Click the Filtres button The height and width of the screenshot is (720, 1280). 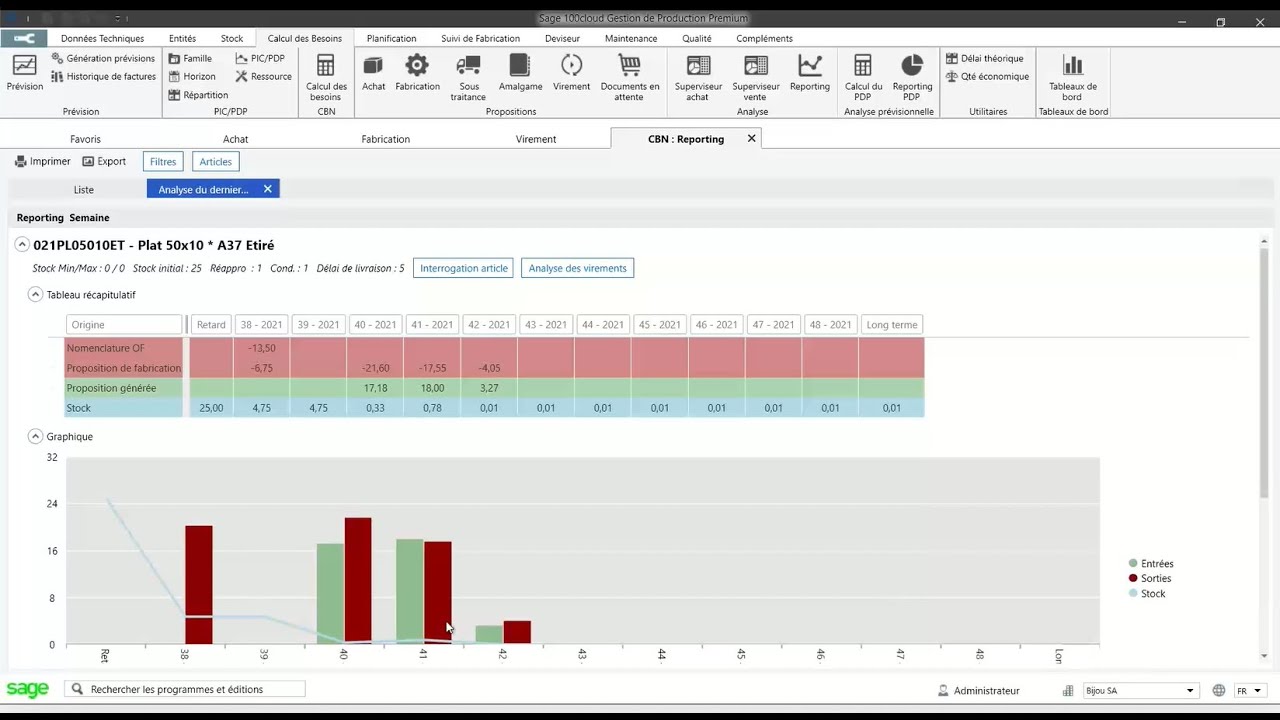click(x=163, y=161)
